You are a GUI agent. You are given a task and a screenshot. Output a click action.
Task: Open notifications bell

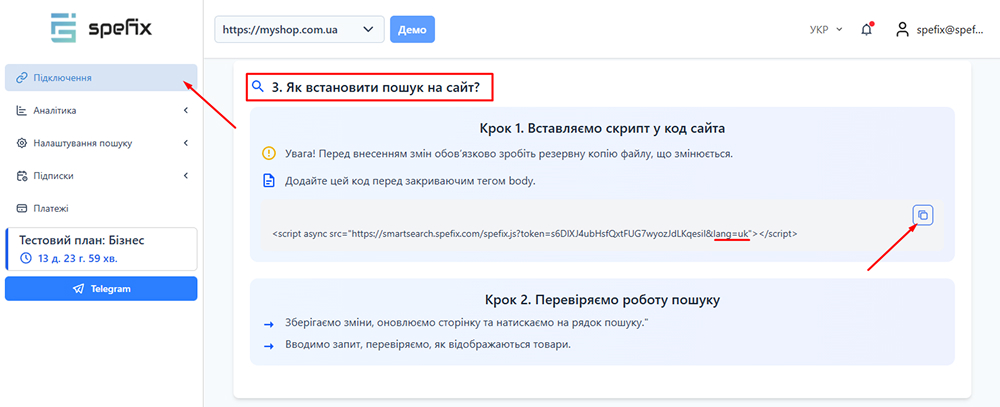point(866,29)
